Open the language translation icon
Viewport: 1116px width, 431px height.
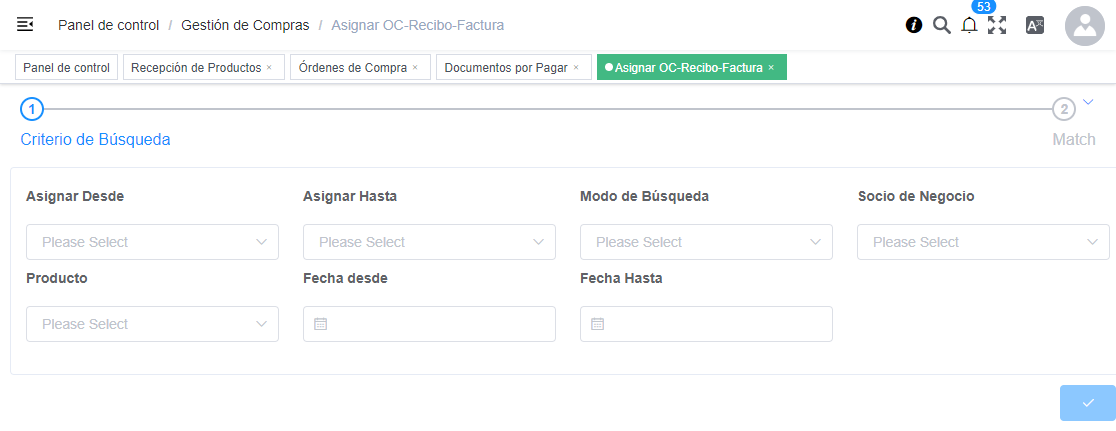click(1035, 26)
